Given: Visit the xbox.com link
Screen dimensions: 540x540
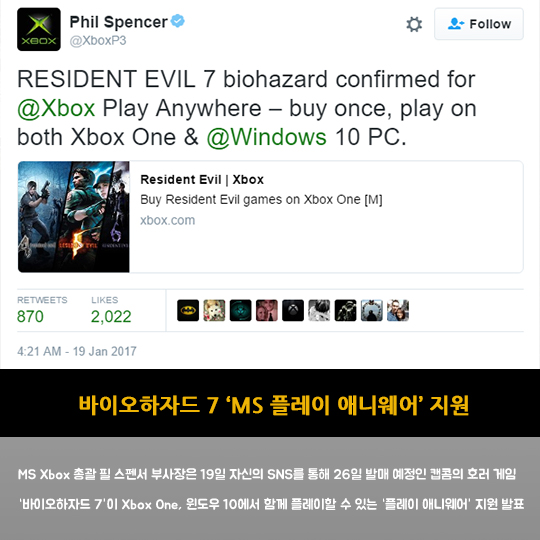Looking at the screenshot, I should coord(167,220).
